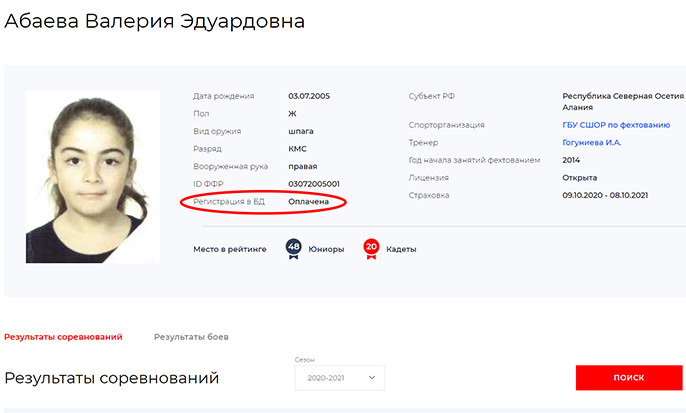The height and width of the screenshot is (413, 686).
Task: Select the red Результаты соревнований tab
Action: [x=63, y=337]
